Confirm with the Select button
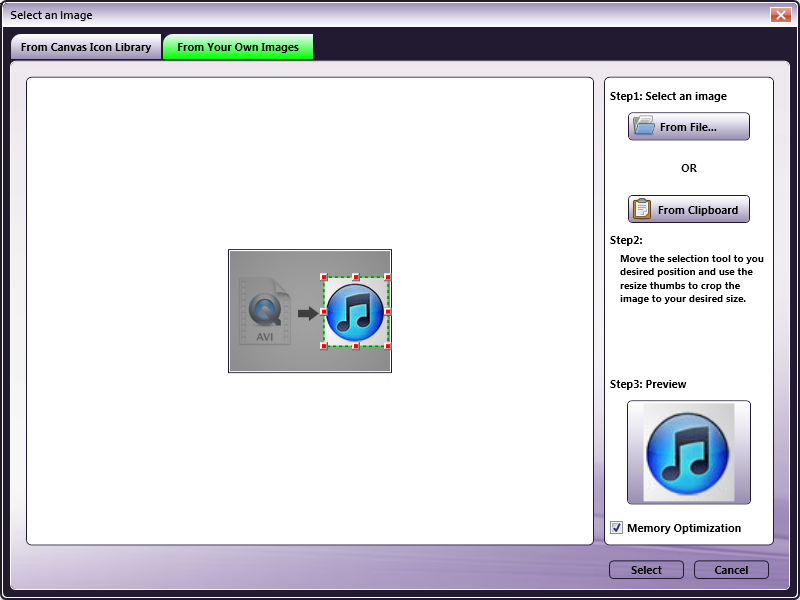 646,570
